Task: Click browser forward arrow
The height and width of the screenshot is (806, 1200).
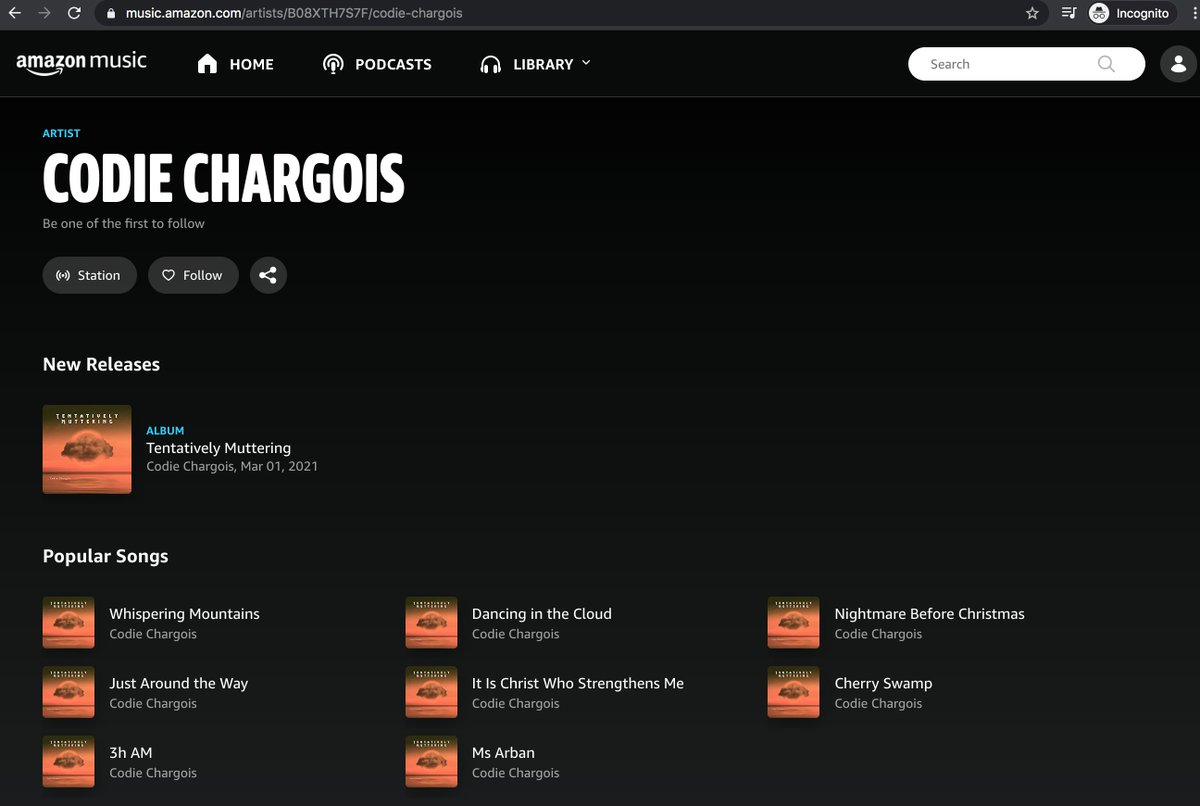Action: click(x=43, y=13)
